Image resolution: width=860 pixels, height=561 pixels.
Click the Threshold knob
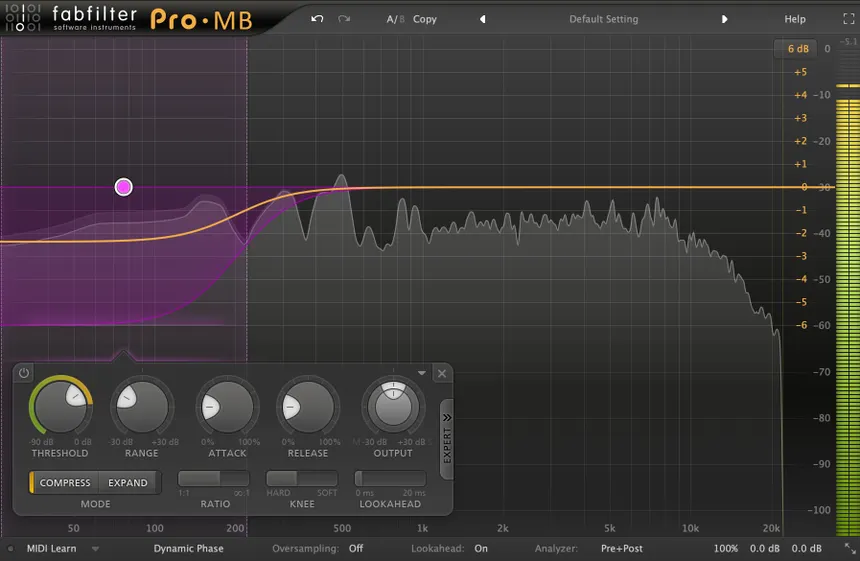60,407
